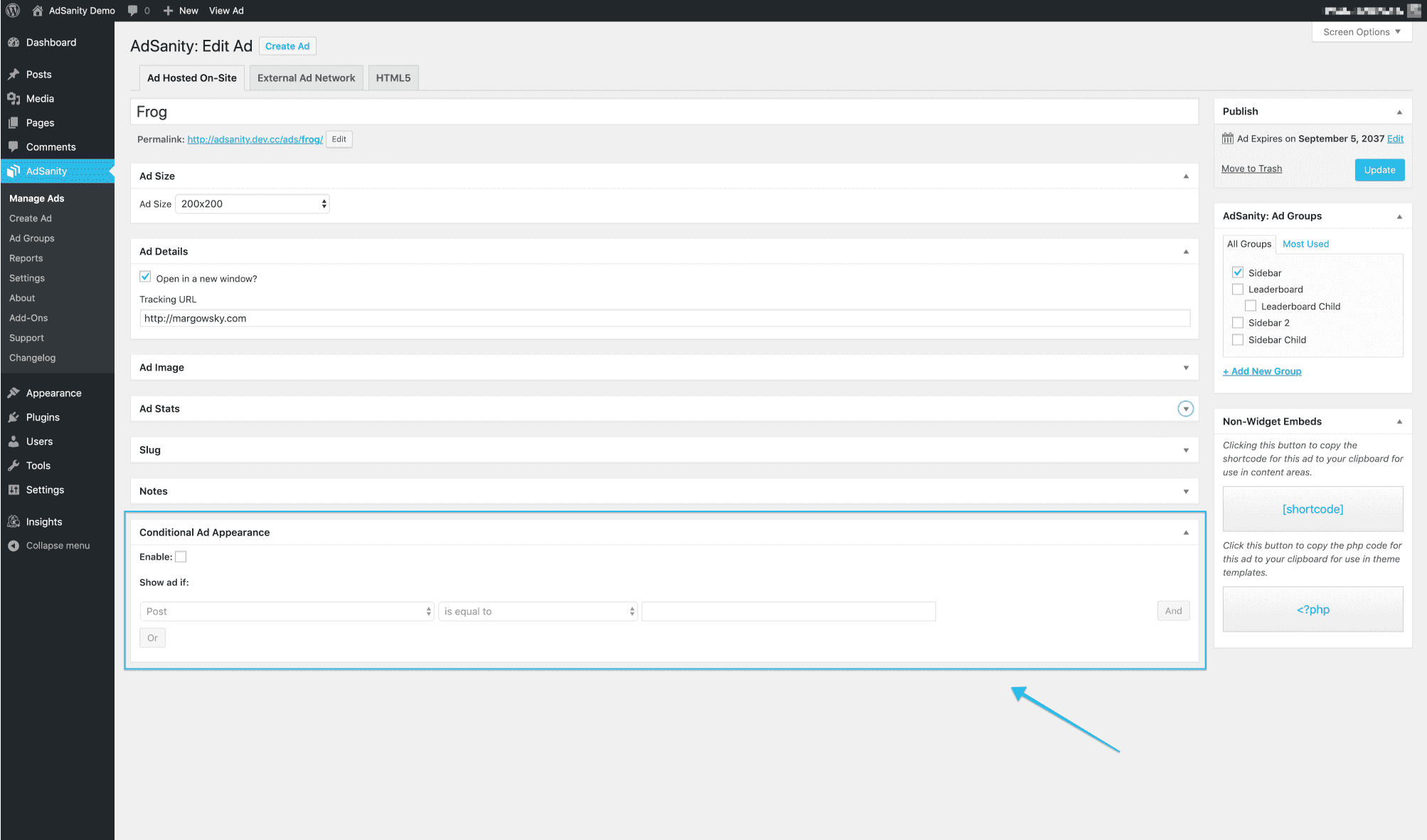
Task: Open the Post condition dropdown
Action: [287, 612]
